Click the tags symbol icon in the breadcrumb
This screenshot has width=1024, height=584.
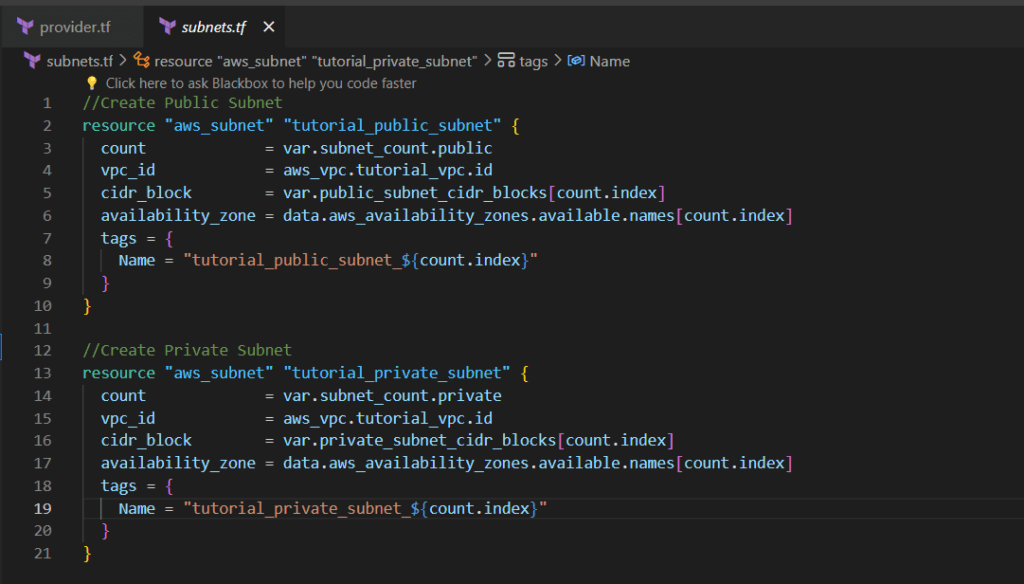coord(506,61)
